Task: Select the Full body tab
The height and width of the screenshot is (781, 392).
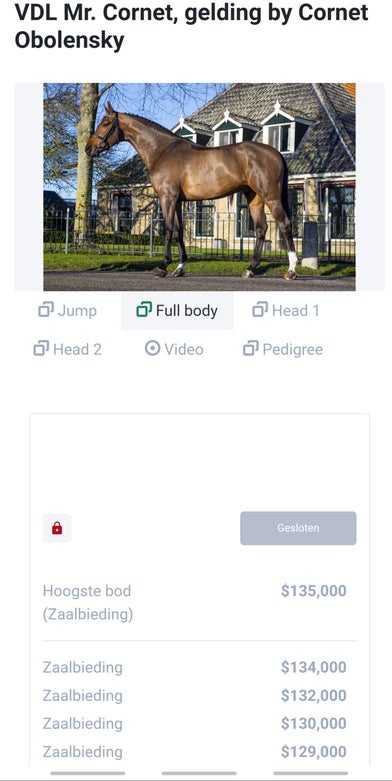Action: click(177, 310)
